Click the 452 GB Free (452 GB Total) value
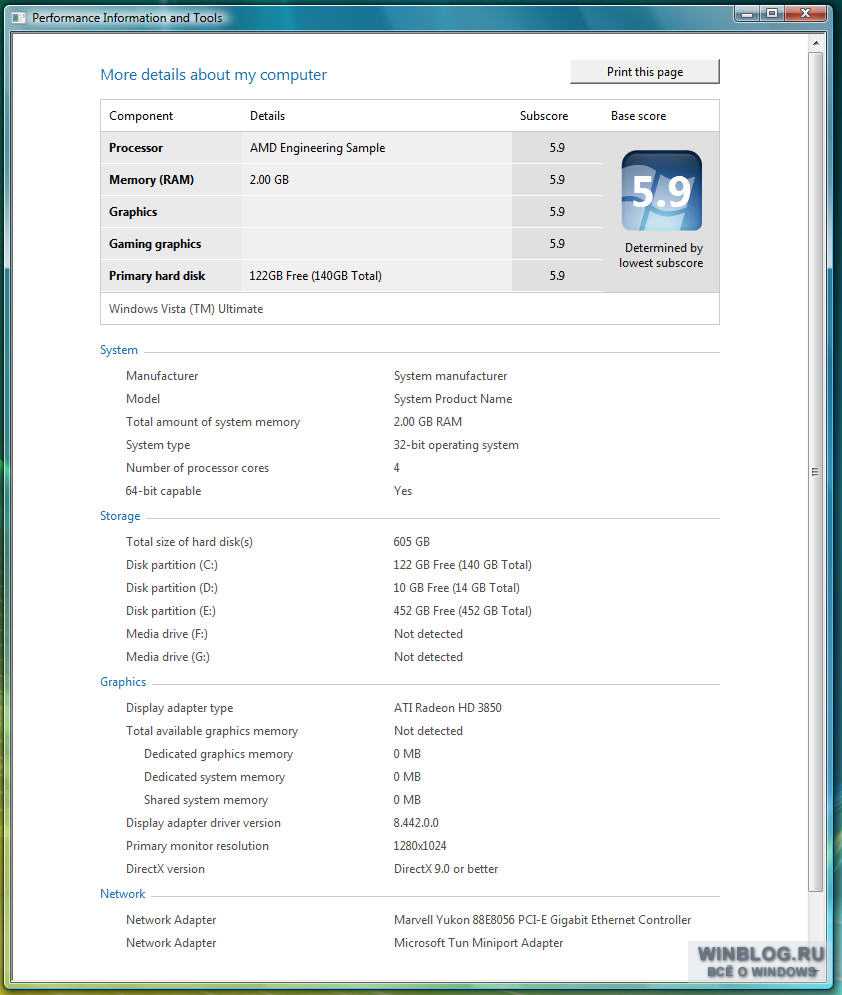The width and height of the screenshot is (842, 995). pyautogui.click(x=462, y=611)
